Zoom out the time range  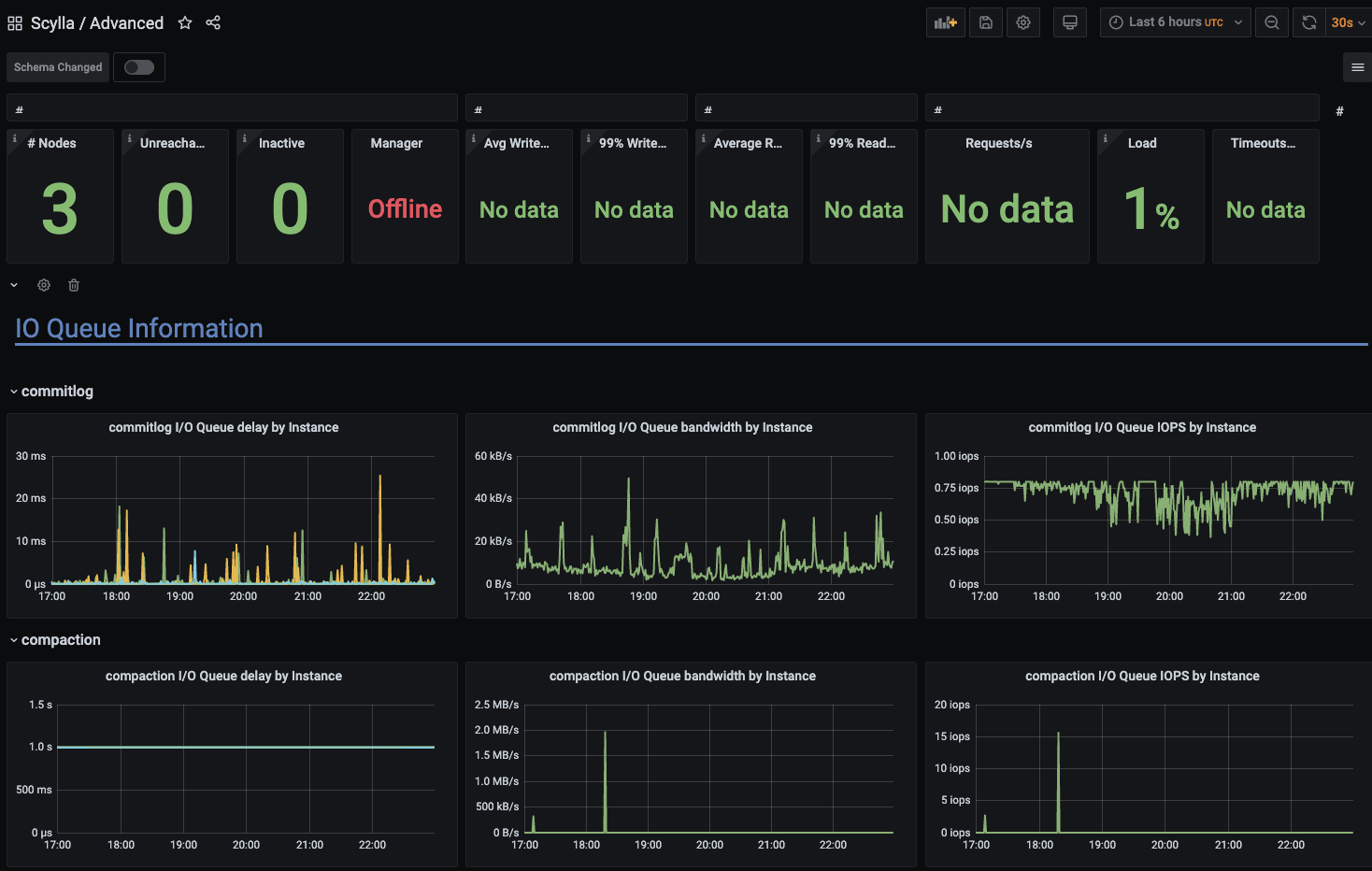click(1272, 22)
